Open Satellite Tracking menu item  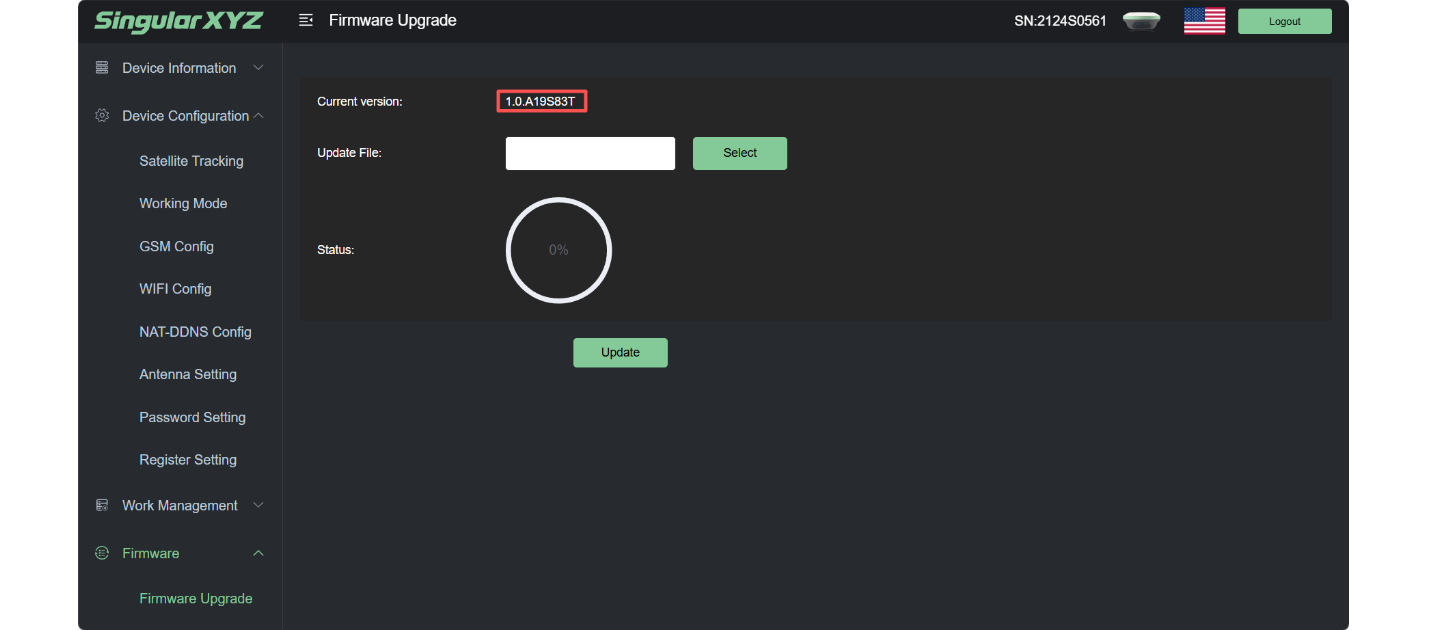(x=191, y=161)
